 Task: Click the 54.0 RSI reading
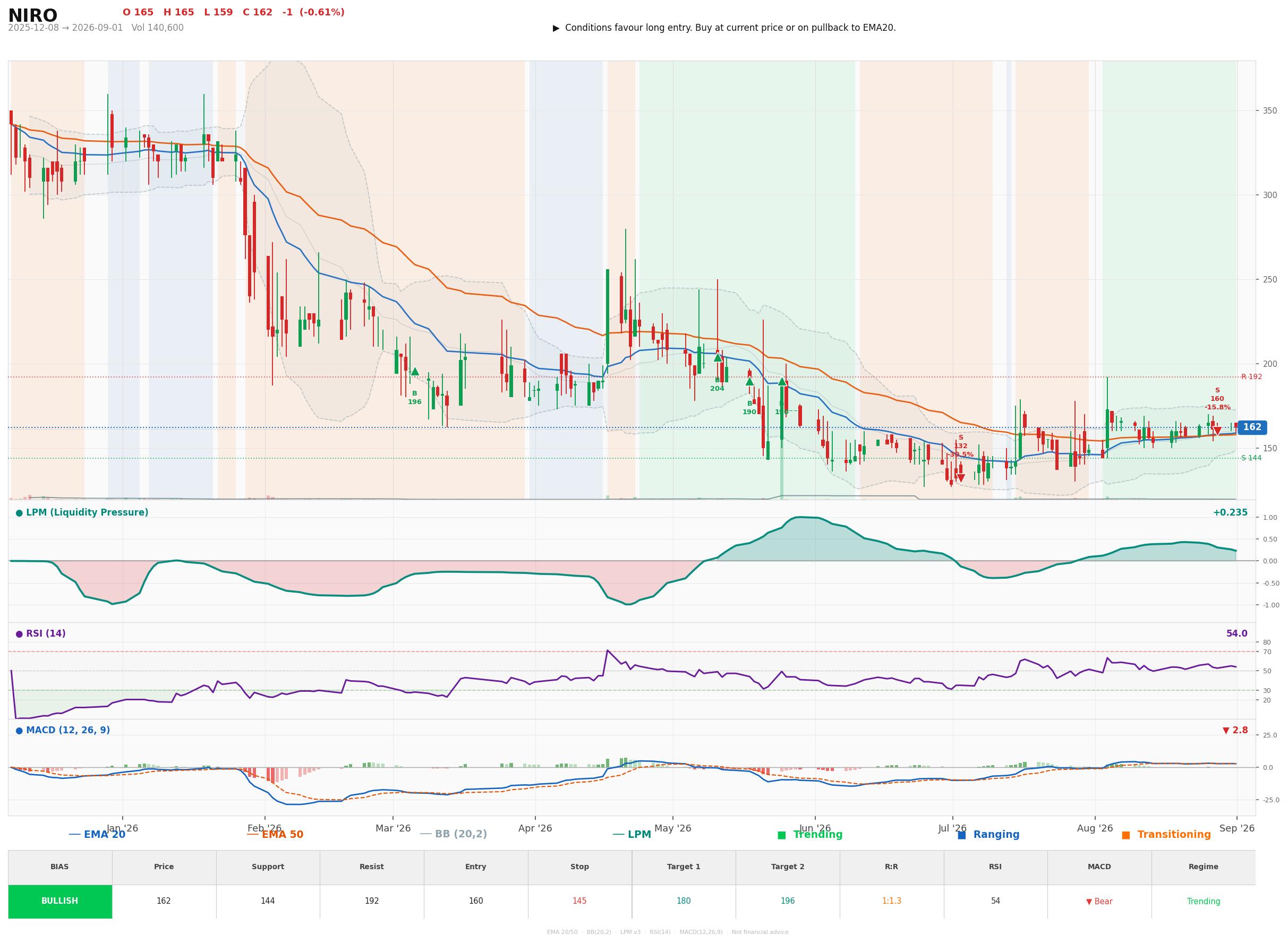tap(1236, 634)
